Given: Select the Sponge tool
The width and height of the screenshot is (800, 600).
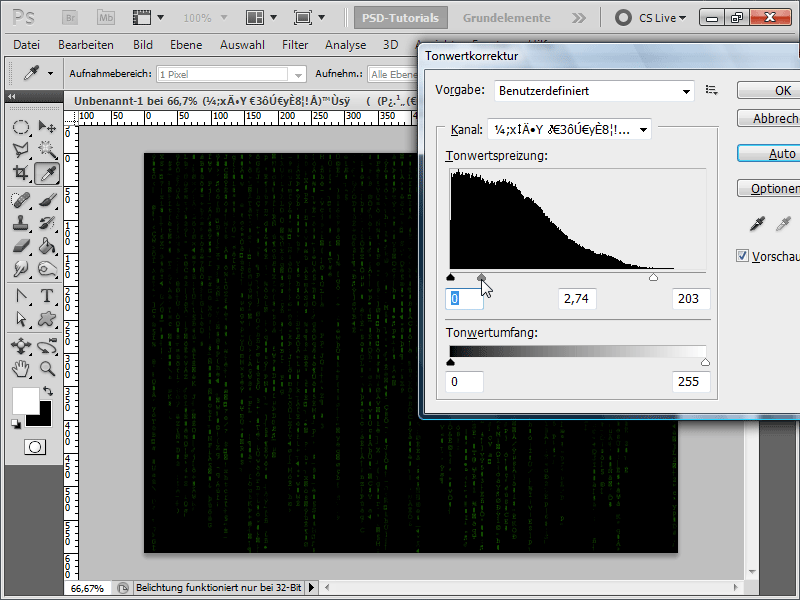Looking at the screenshot, I should 47,269.
